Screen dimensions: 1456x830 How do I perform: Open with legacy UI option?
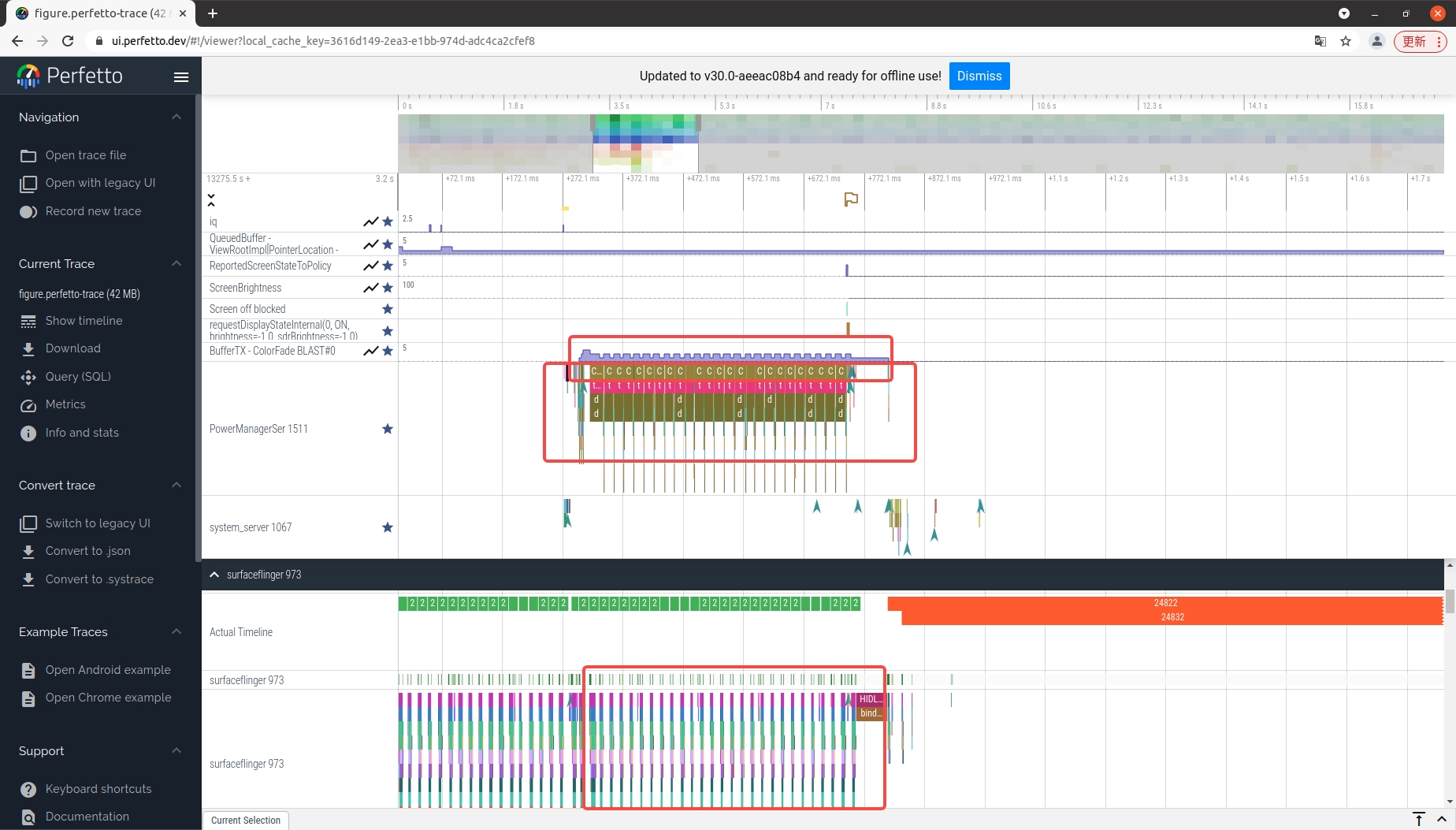coord(100,183)
